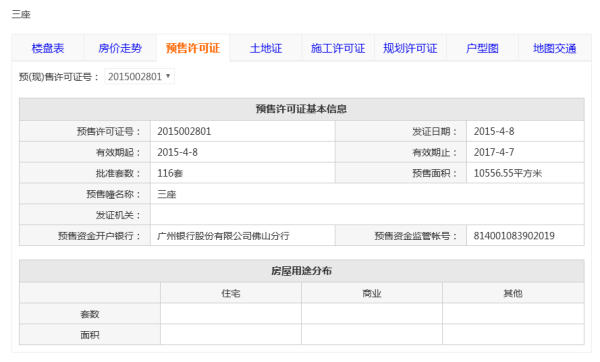Switch to the 房价走势 tab
The height and width of the screenshot is (362, 600).
click(120, 48)
